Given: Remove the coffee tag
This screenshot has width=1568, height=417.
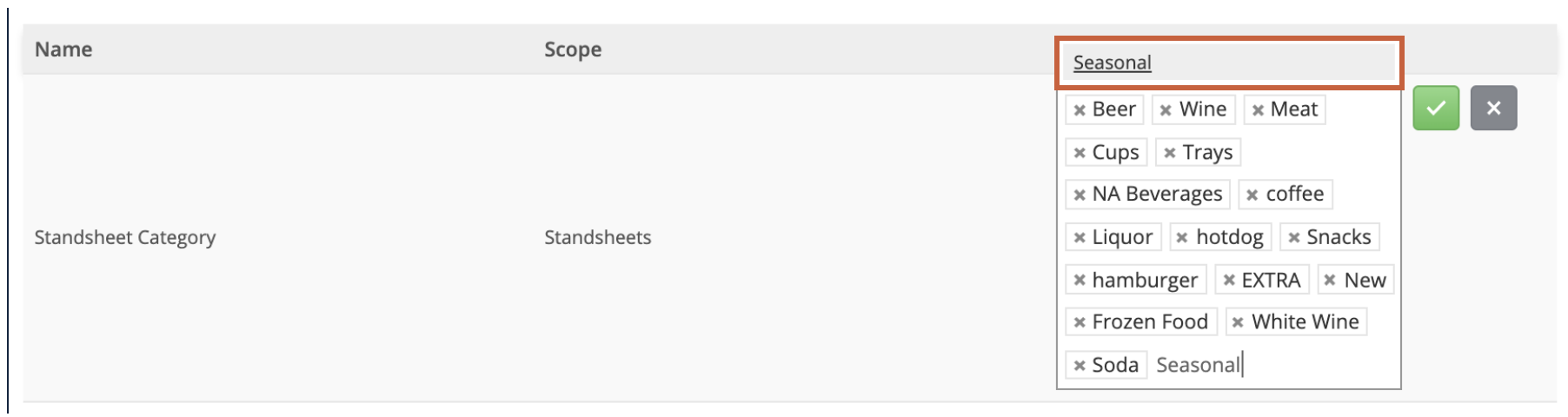Looking at the screenshot, I should (x=1252, y=195).
